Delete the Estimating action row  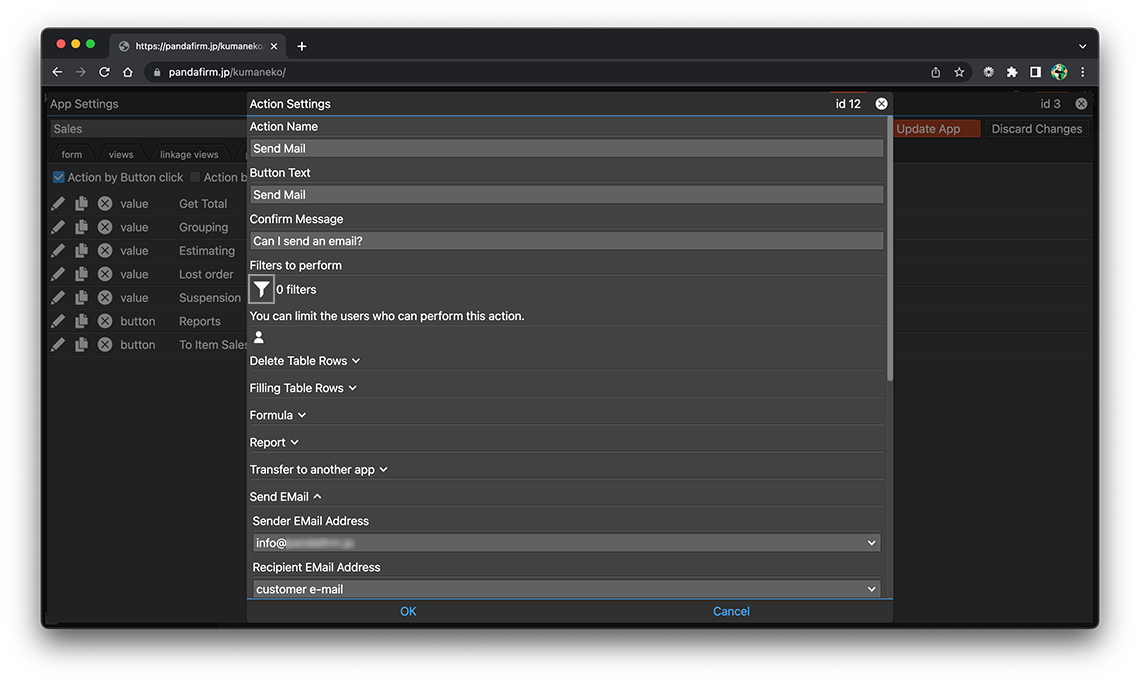pyautogui.click(x=105, y=251)
